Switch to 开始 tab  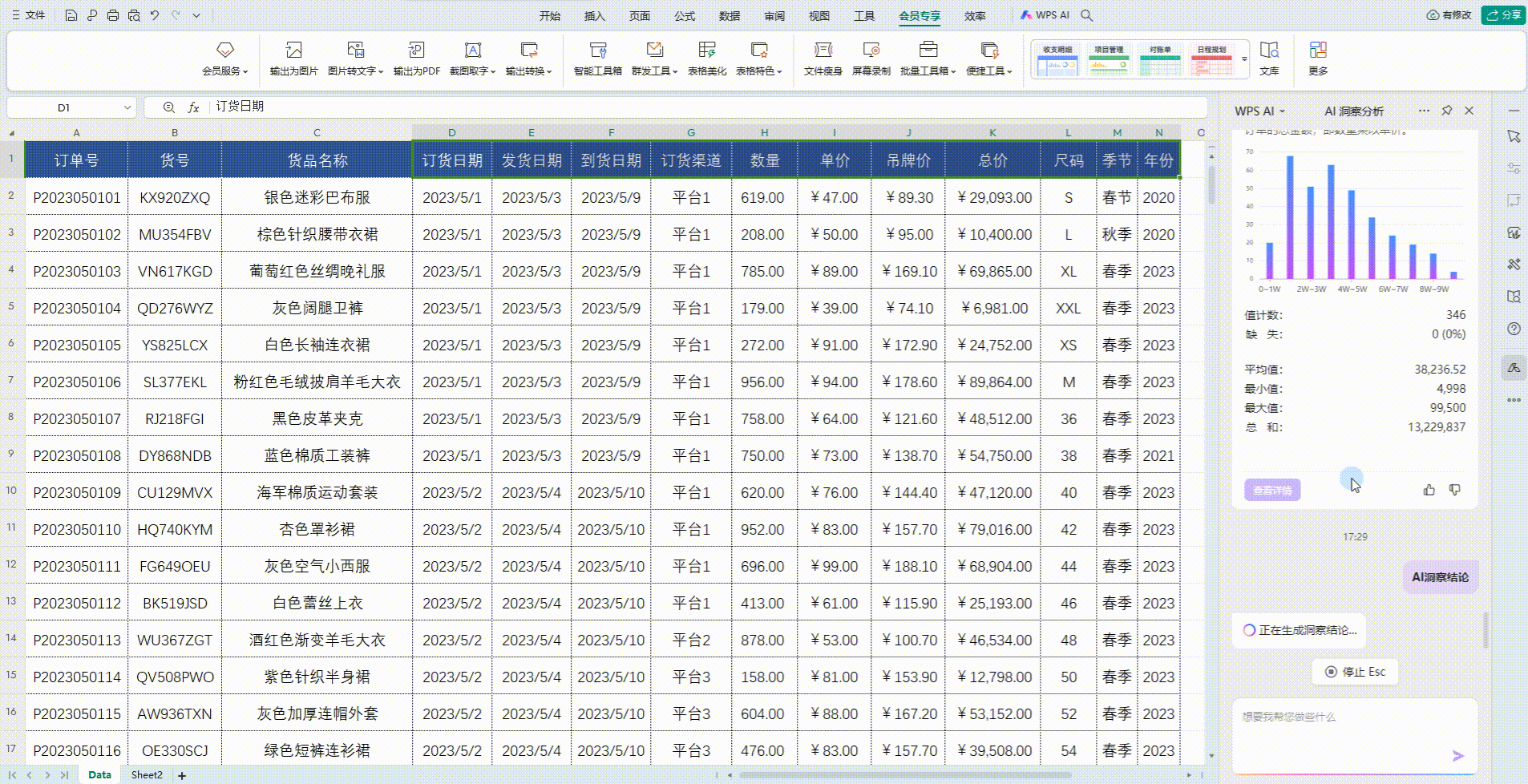550,16
